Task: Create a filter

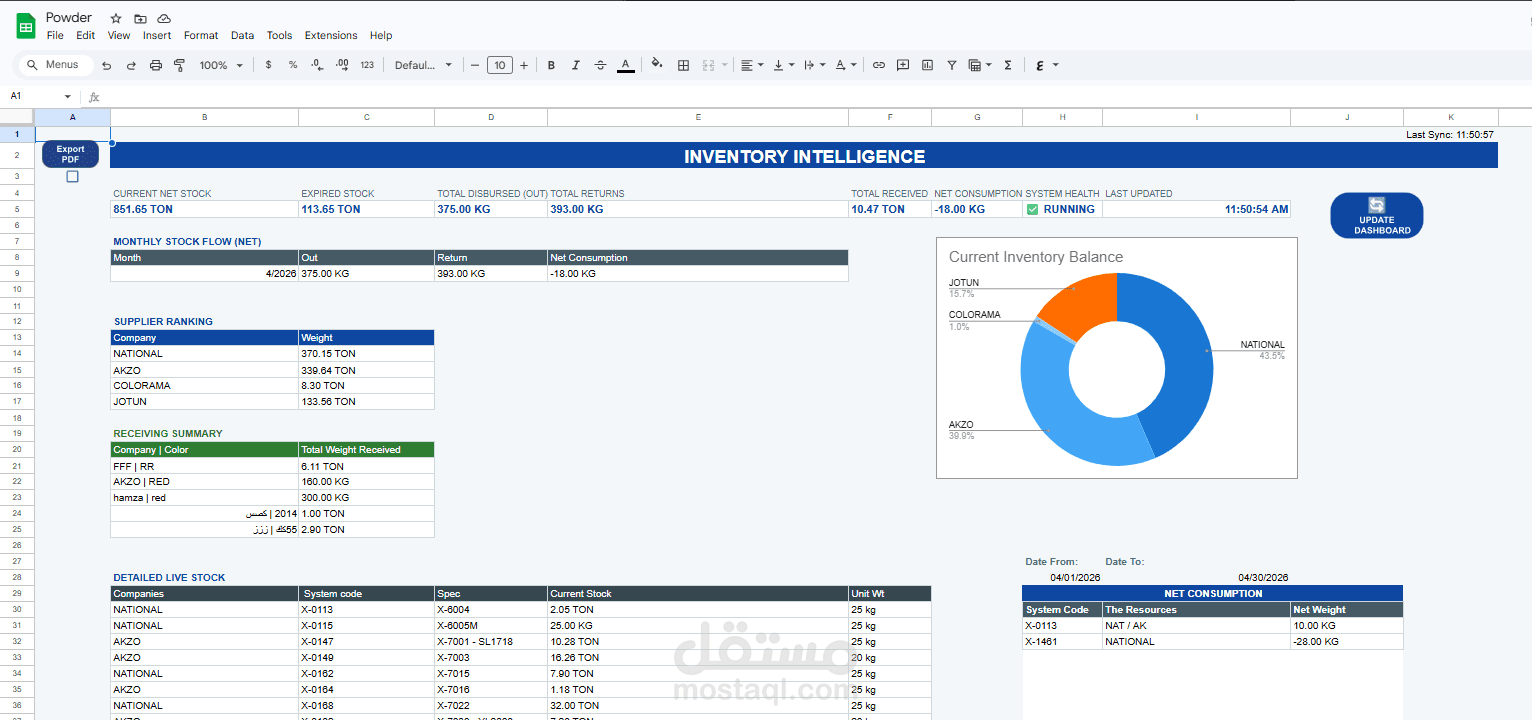Action: coord(952,65)
